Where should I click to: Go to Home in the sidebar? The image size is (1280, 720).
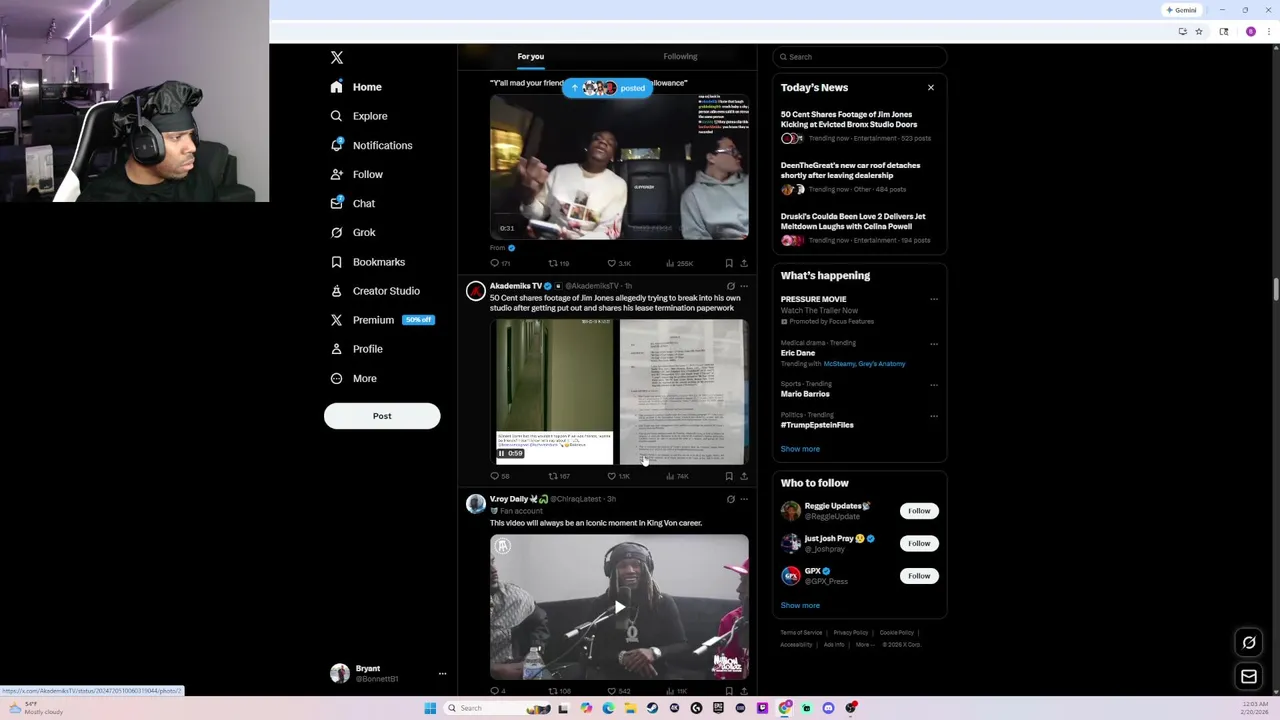[356, 87]
